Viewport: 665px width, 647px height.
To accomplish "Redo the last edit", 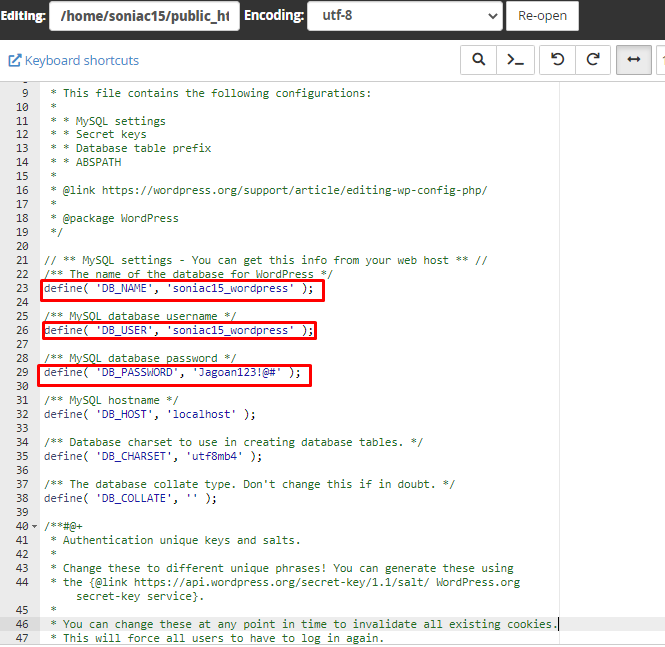I will (593, 60).
